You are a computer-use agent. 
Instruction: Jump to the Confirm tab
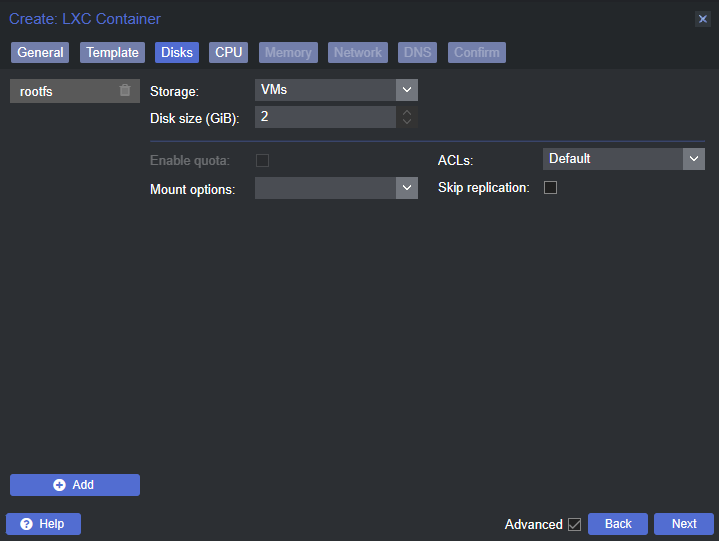pyautogui.click(x=477, y=52)
